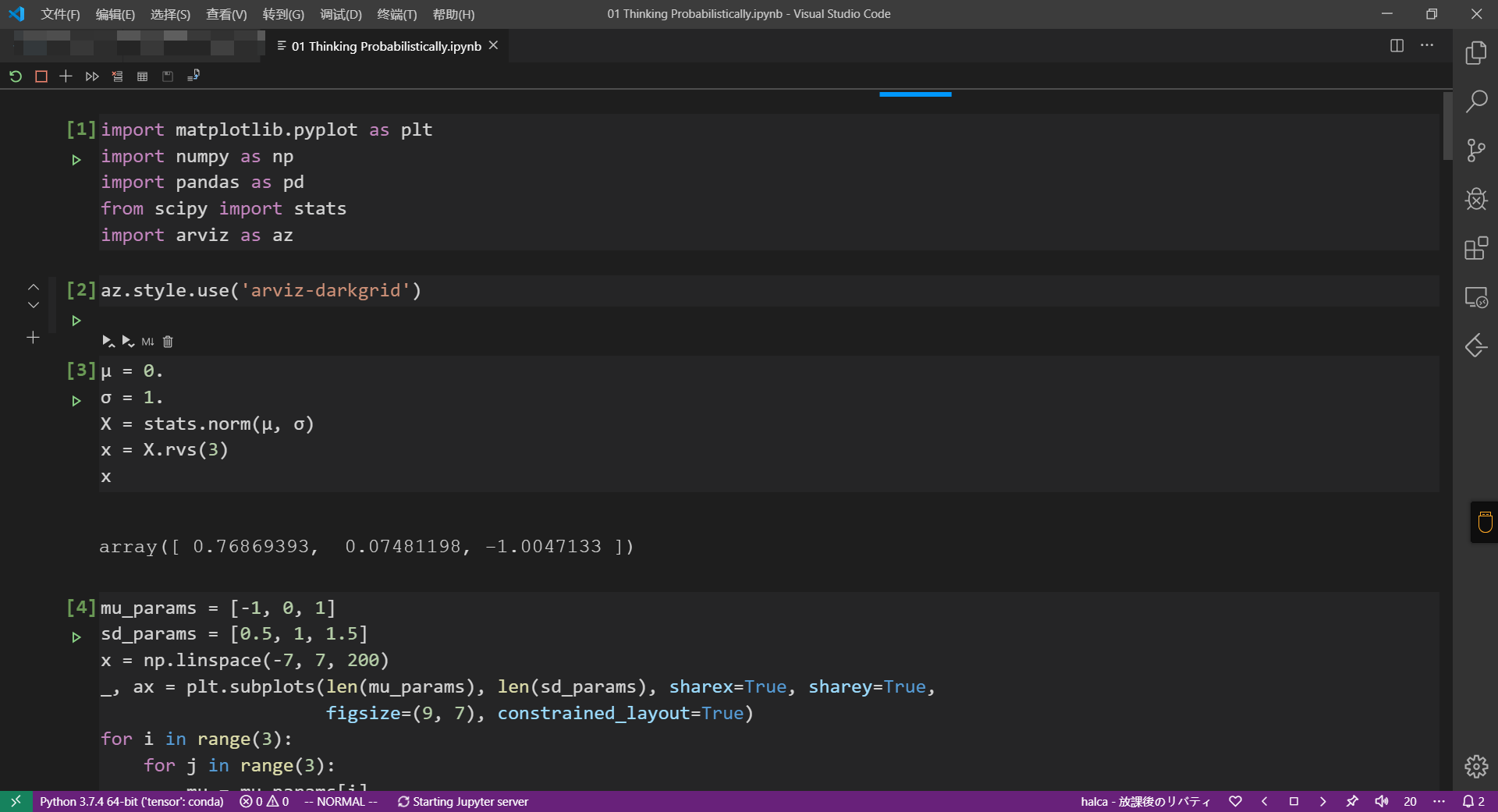Open the Manage gear at the activity bar bottom
This screenshot has height=812, width=1498.
(x=1475, y=766)
